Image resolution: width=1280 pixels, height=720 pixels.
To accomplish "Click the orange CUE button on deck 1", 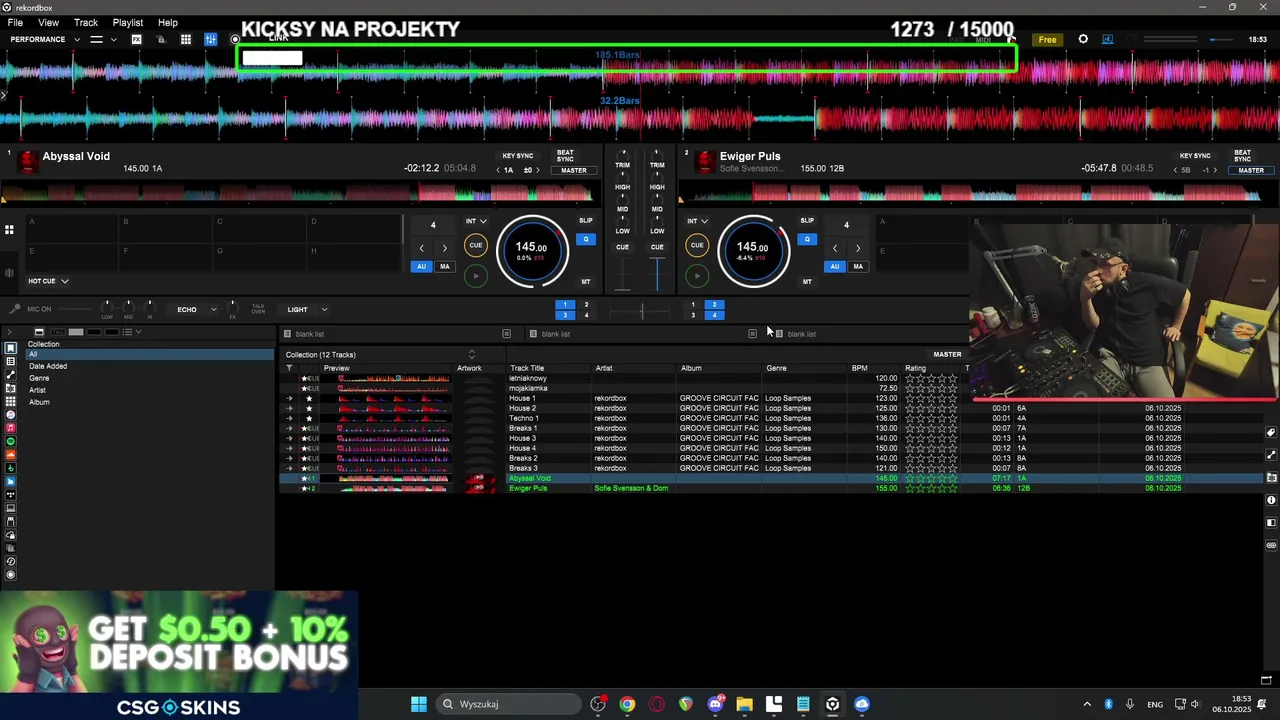I will [x=476, y=245].
